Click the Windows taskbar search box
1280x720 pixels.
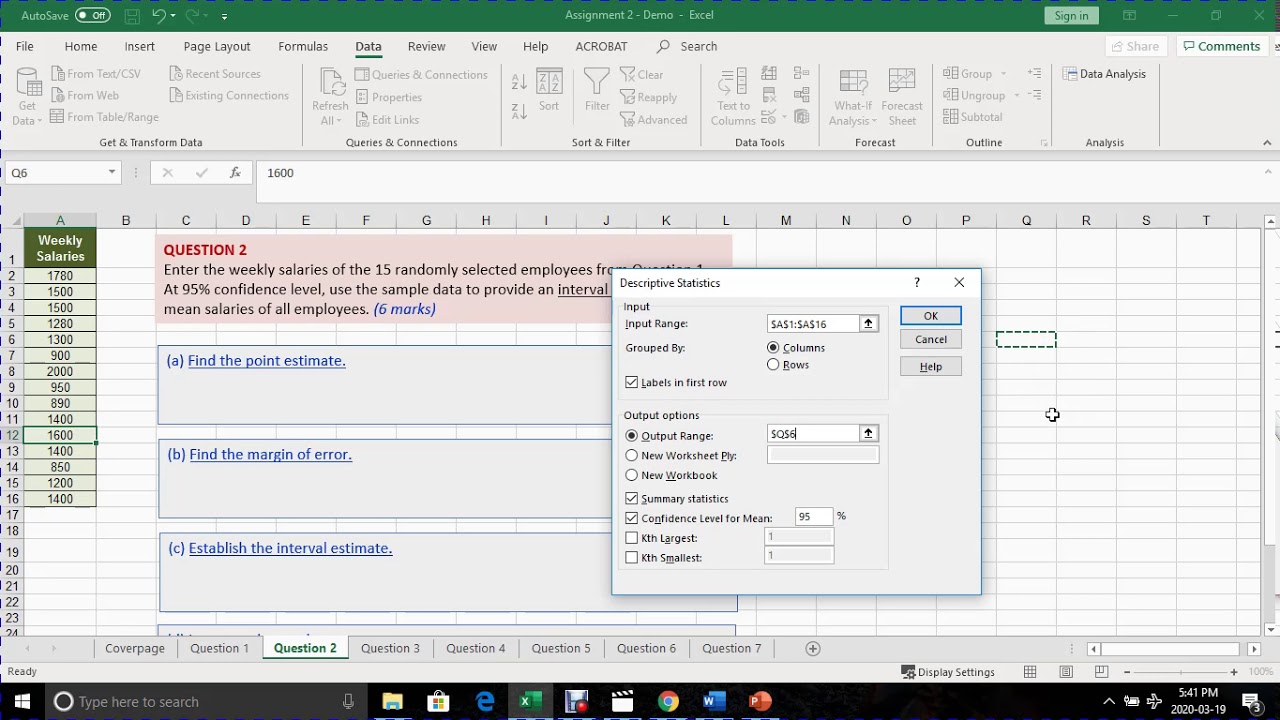(205, 701)
